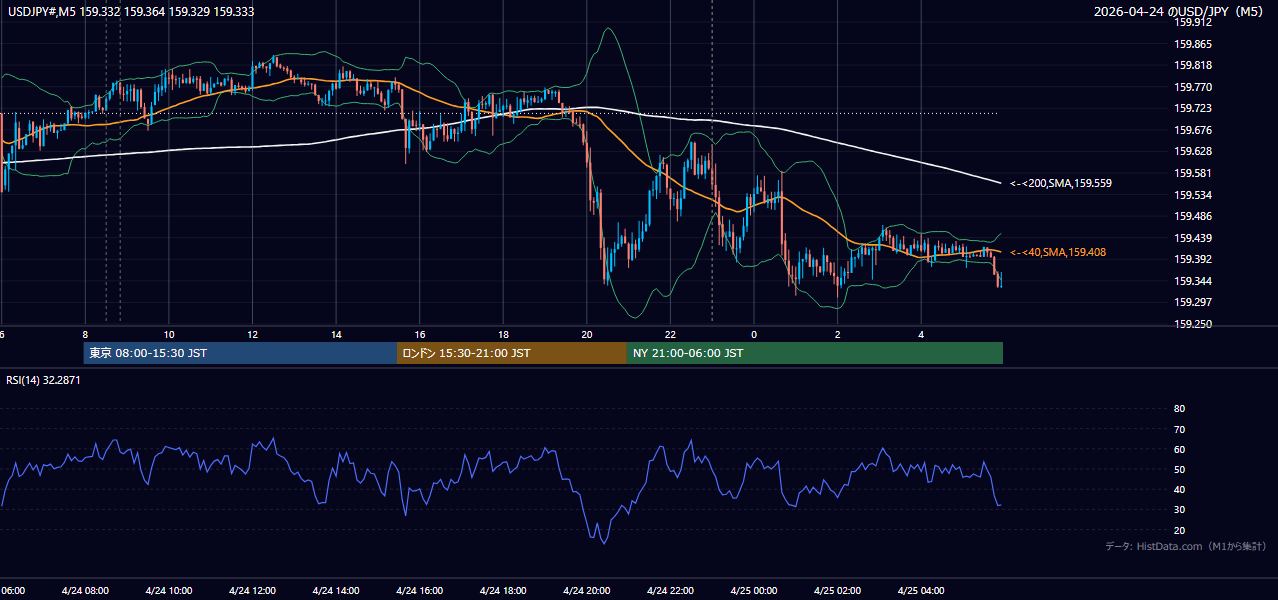The image size is (1278, 600).
Task: Click the bottom time label 4/24 14:00
Action: pyautogui.click(x=335, y=591)
